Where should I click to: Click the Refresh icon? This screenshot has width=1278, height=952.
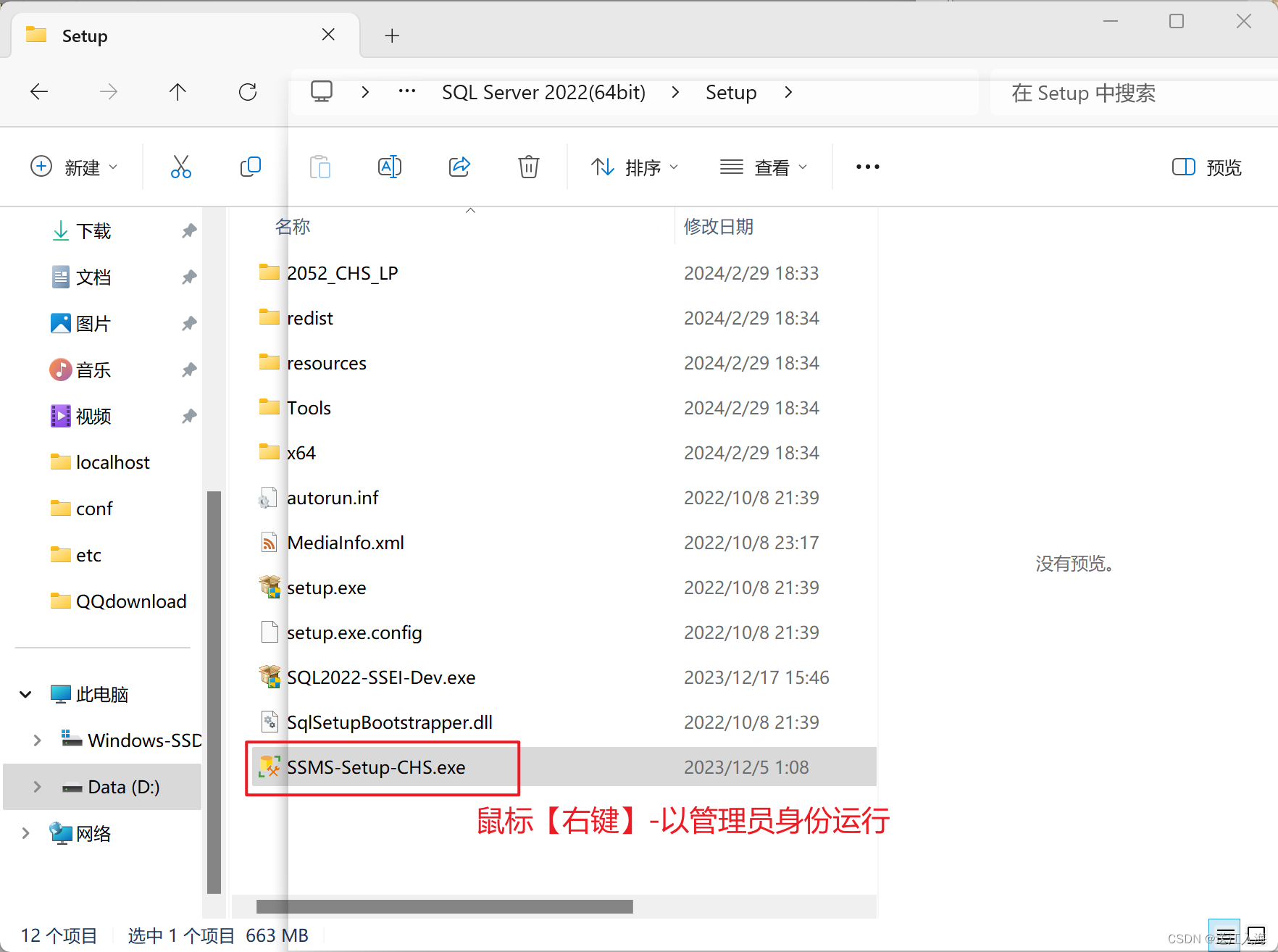(x=247, y=91)
